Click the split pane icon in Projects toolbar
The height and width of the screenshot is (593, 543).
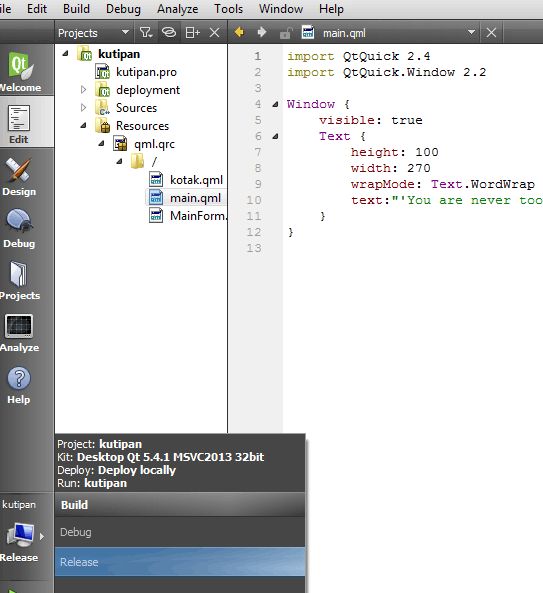pyautogui.click(x=192, y=33)
